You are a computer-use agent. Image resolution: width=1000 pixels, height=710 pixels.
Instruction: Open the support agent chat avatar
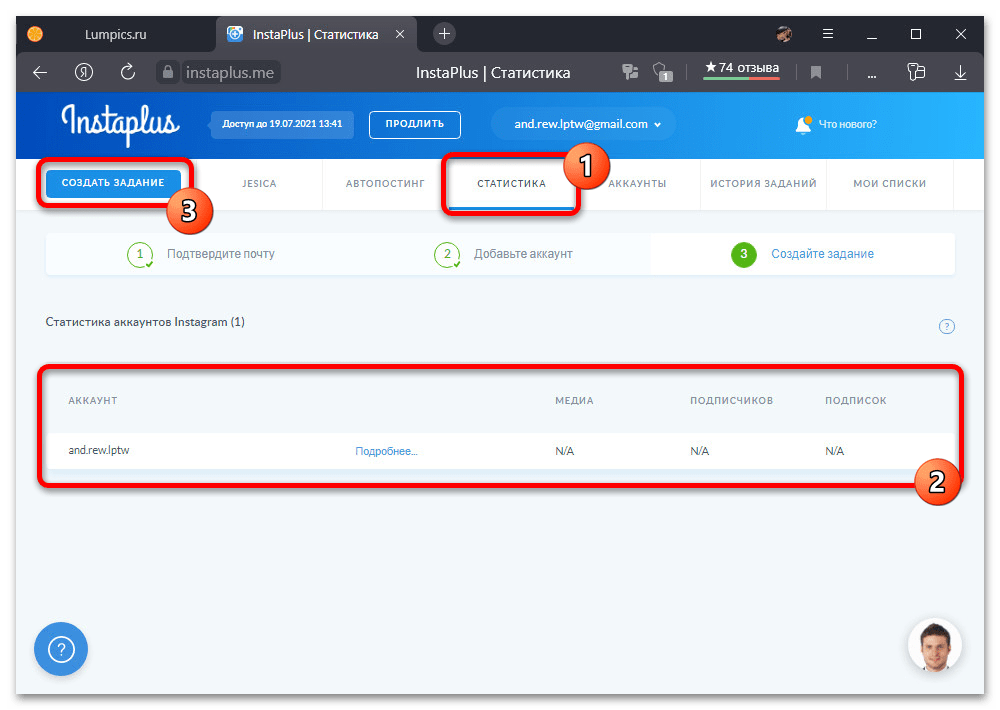pos(935,645)
